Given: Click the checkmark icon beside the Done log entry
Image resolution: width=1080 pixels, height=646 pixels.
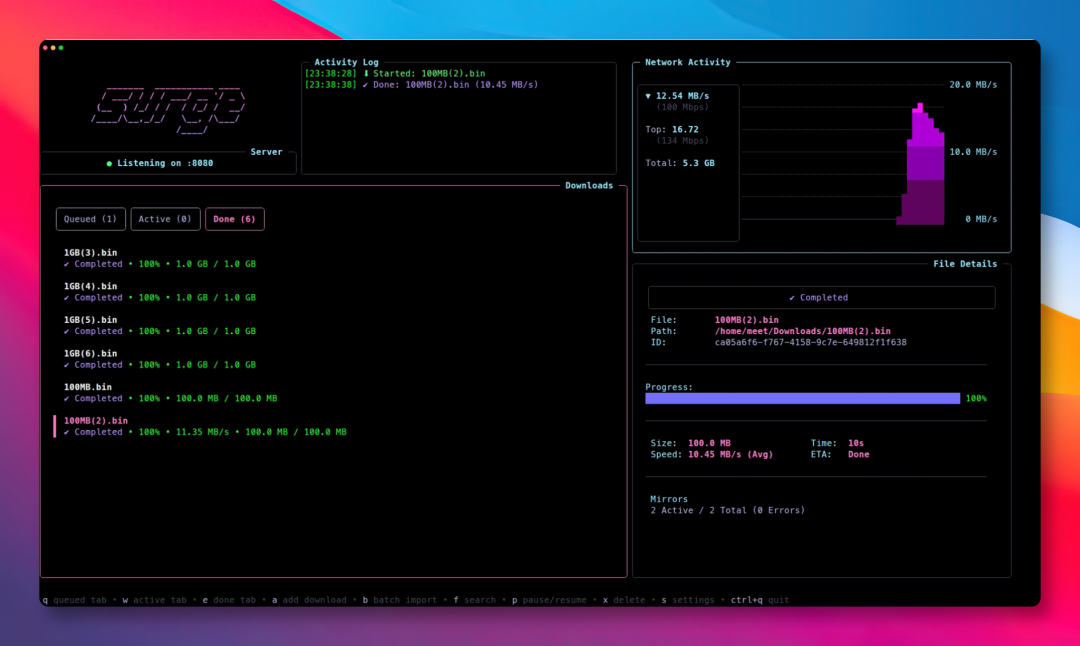Looking at the screenshot, I should pyautogui.click(x=366, y=85).
